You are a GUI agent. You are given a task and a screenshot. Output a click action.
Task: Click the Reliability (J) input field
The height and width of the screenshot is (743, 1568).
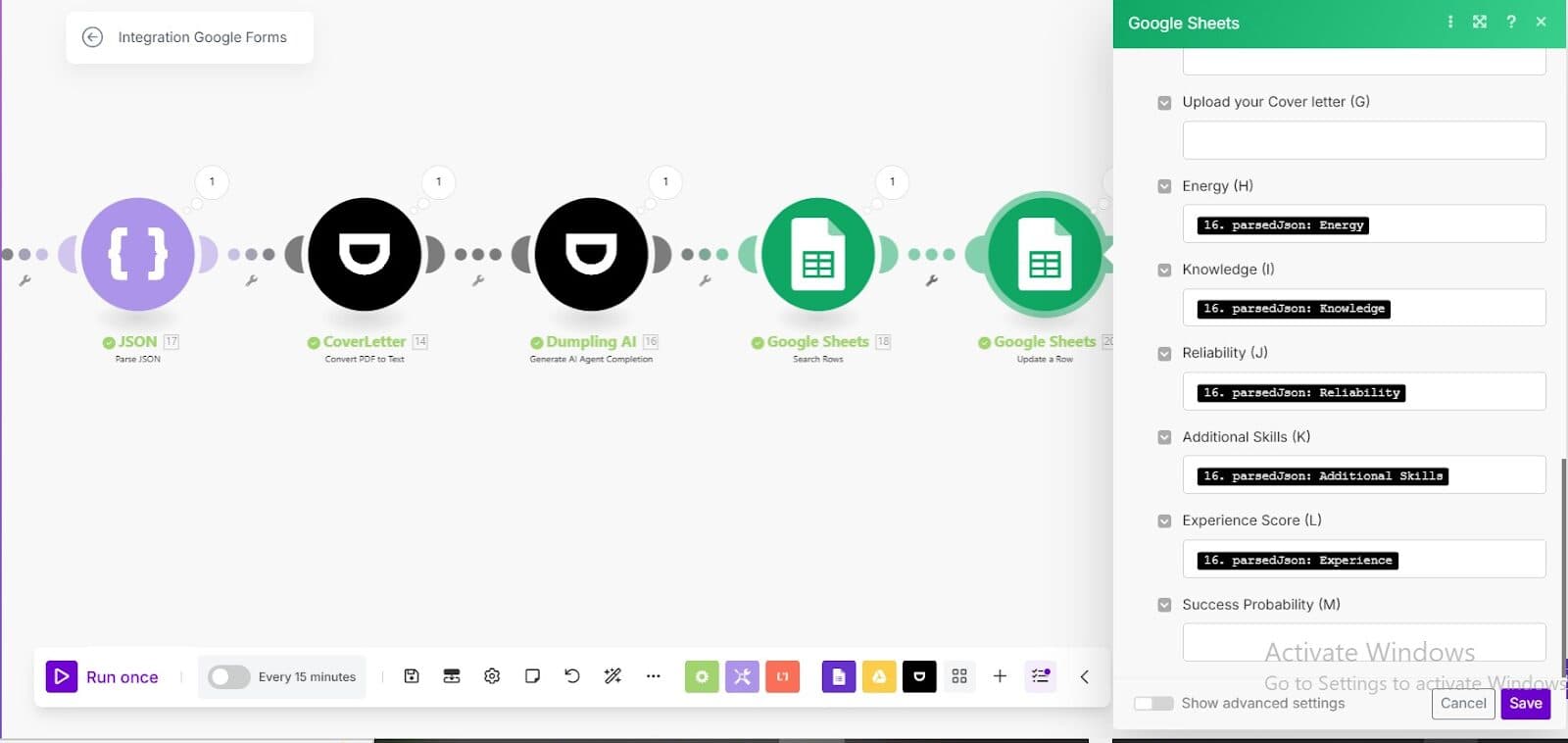coord(1364,391)
